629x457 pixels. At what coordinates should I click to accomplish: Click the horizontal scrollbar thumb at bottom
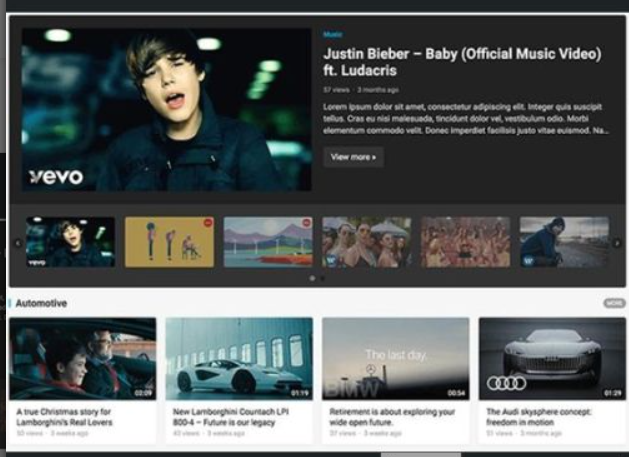tap(421, 455)
